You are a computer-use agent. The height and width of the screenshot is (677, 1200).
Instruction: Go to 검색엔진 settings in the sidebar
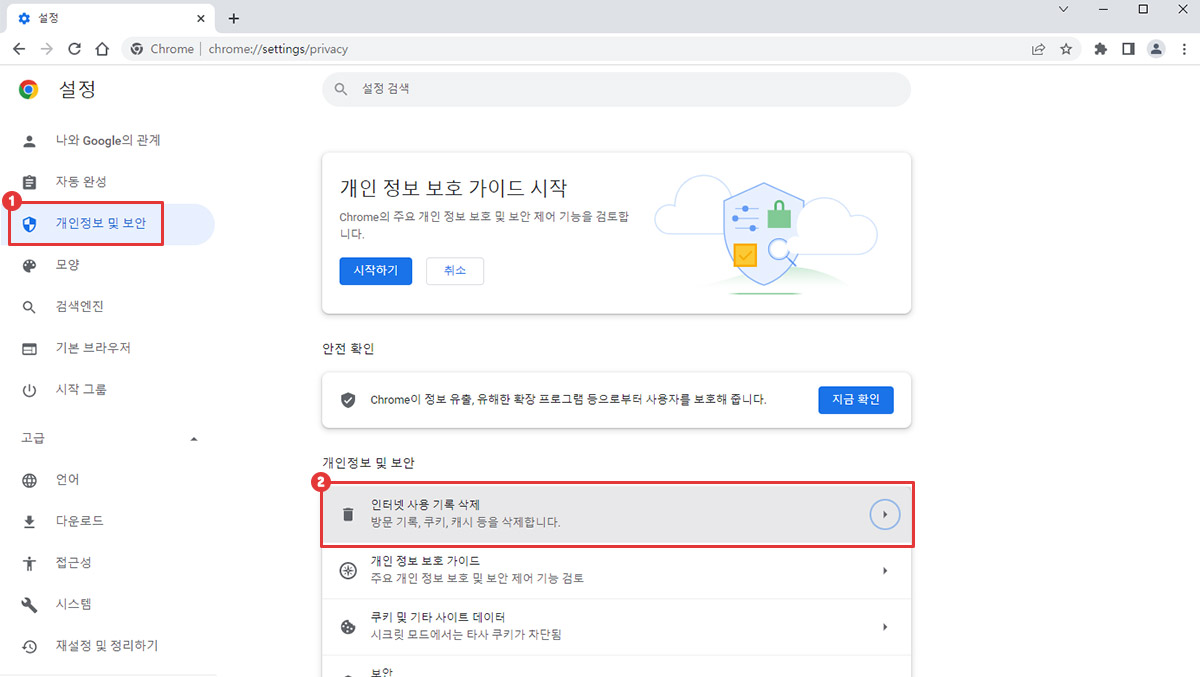click(x=79, y=307)
